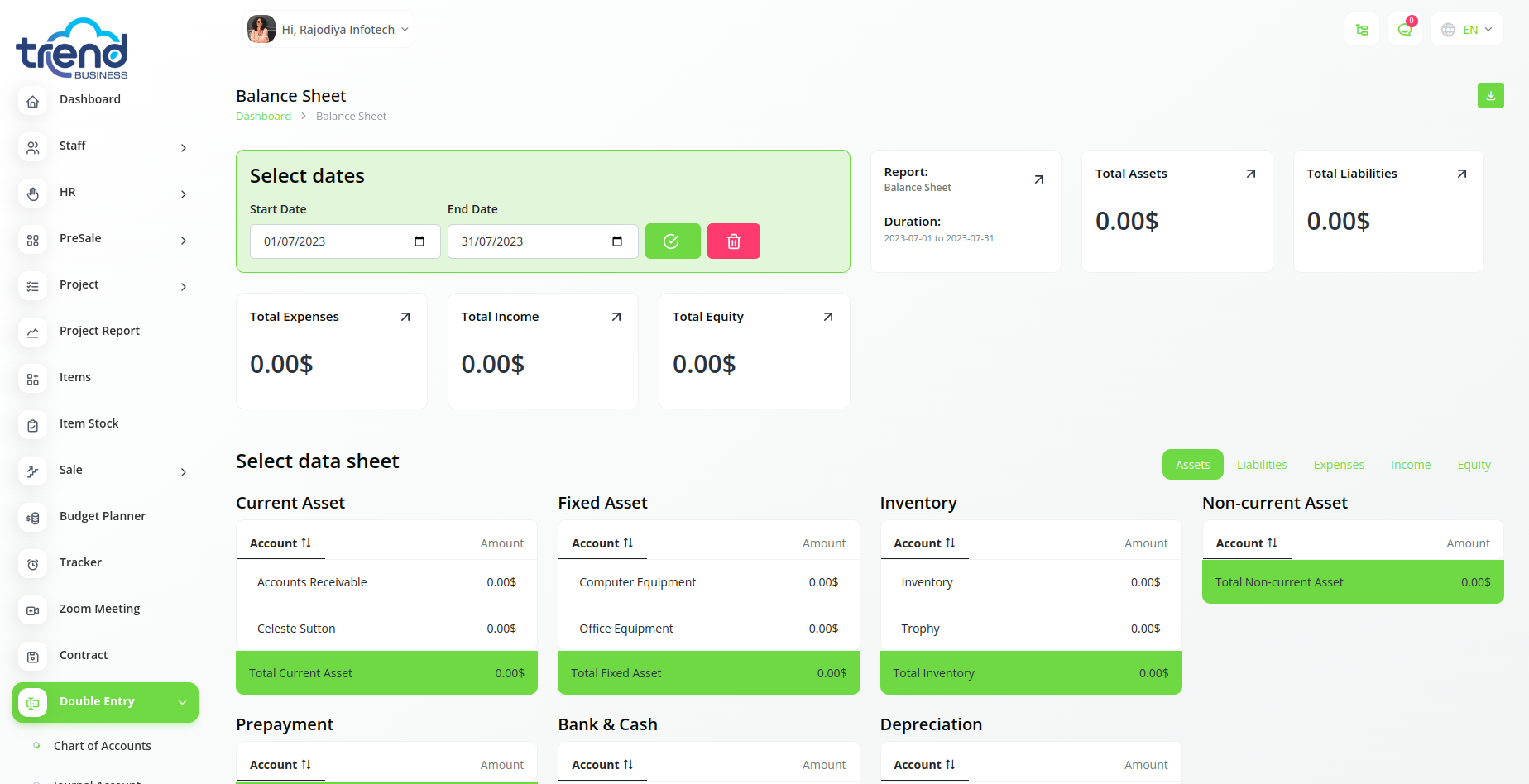Open Total Liabilities arrow link icon
The image size is (1529, 784).
coord(1461,174)
